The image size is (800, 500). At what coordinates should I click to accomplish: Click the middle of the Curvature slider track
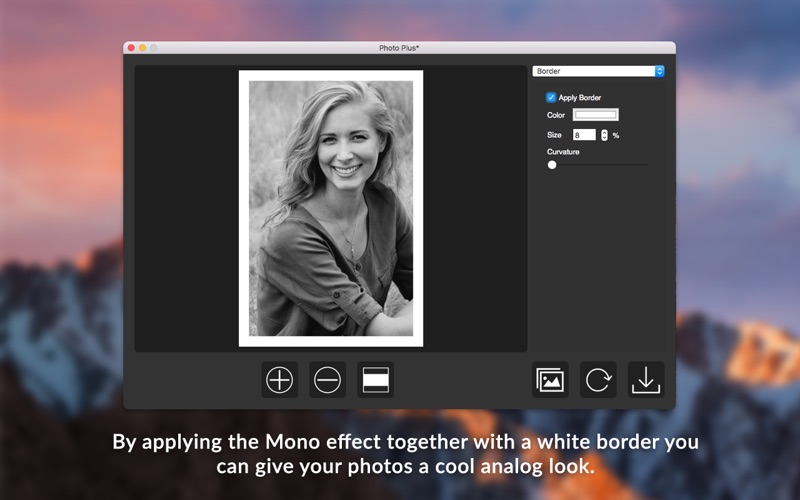[599, 165]
